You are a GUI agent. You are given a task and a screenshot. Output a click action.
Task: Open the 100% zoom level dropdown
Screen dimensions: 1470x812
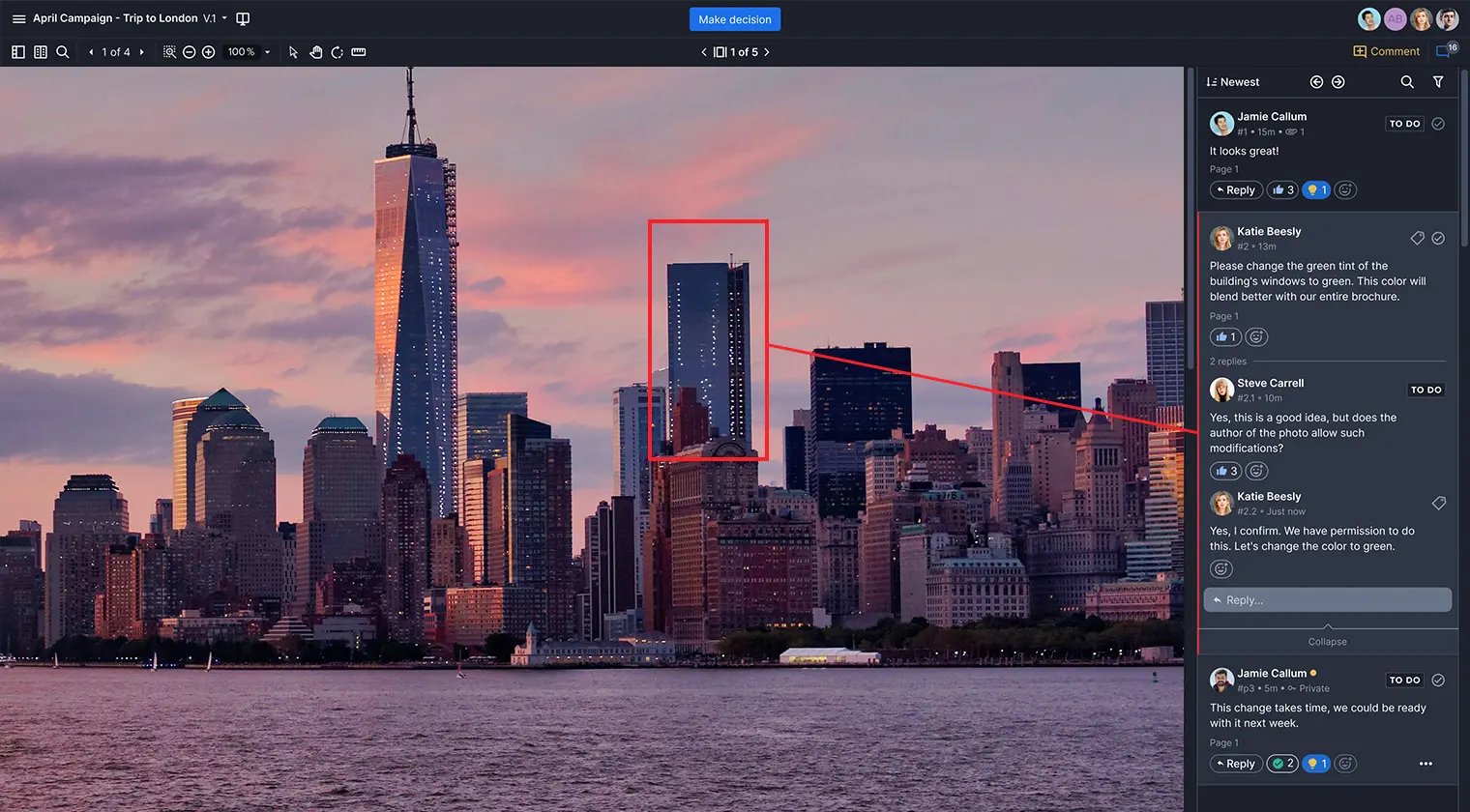(x=267, y=52)
